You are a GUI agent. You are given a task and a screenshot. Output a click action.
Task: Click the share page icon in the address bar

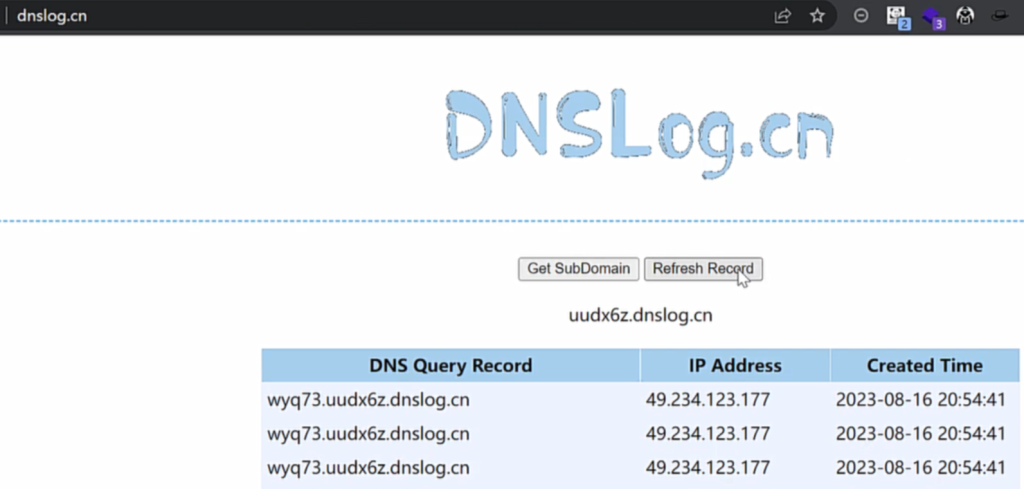(x=782, y=16)
